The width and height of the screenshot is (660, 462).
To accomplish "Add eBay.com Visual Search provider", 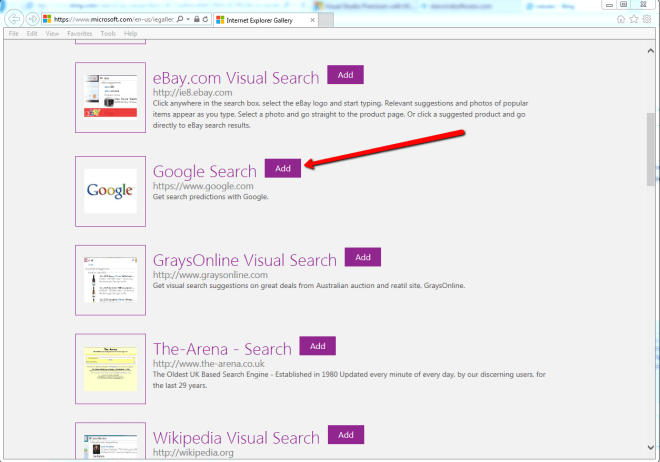I will click(x=345, y=75).
